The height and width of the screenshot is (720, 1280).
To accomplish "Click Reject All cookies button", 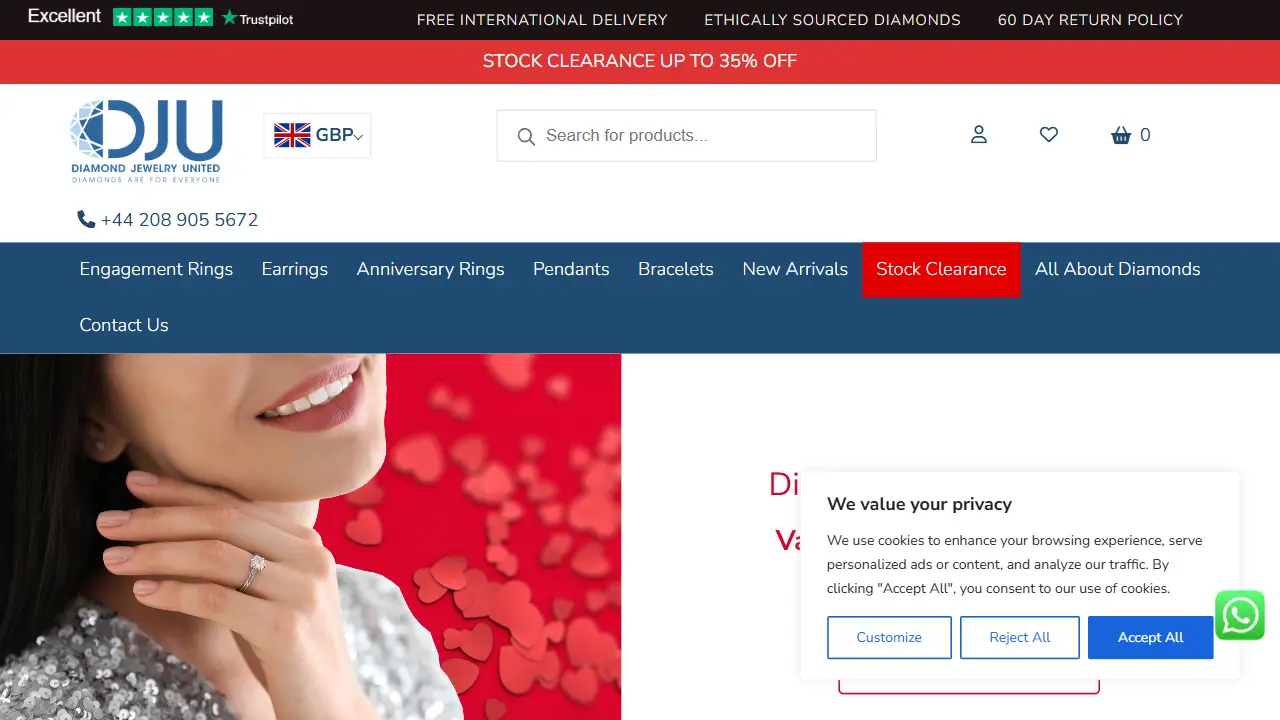I will click(x=1020, y=637).
